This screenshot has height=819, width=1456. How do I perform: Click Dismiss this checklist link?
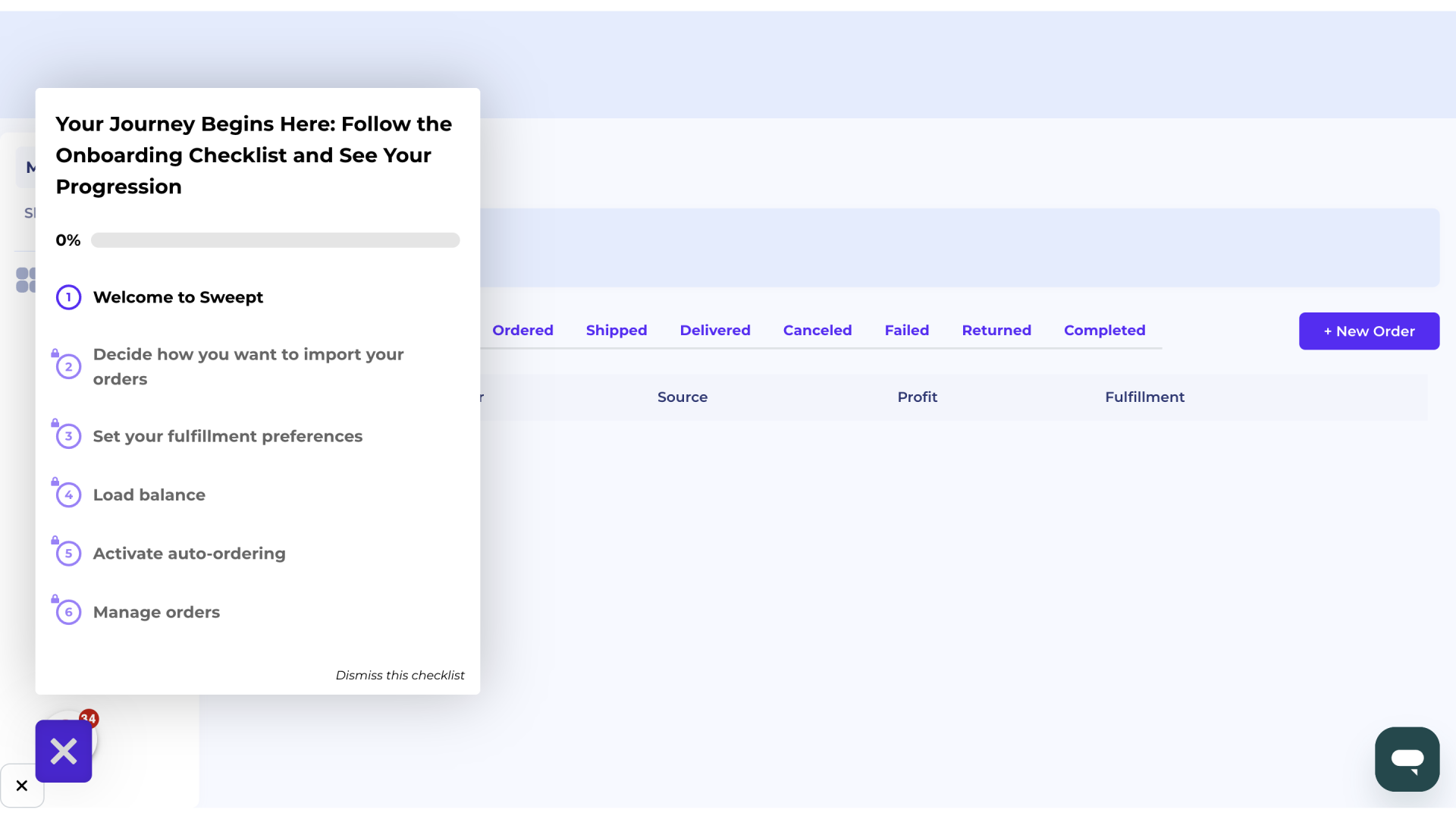(x=400, y=675)
